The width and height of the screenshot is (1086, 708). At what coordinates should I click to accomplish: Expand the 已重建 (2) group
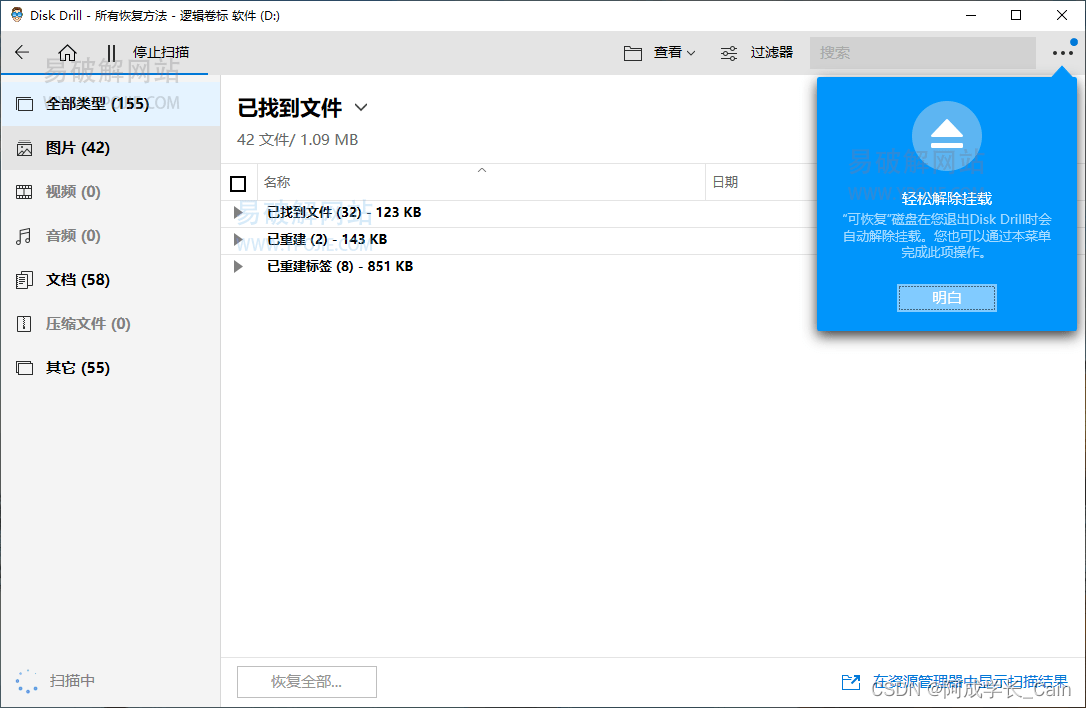click(238, 240)
